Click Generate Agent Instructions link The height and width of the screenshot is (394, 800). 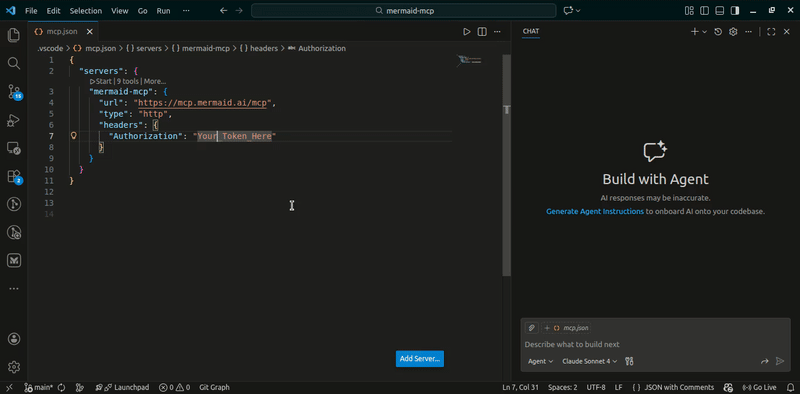pyautogui.click(x=595, y=211)
